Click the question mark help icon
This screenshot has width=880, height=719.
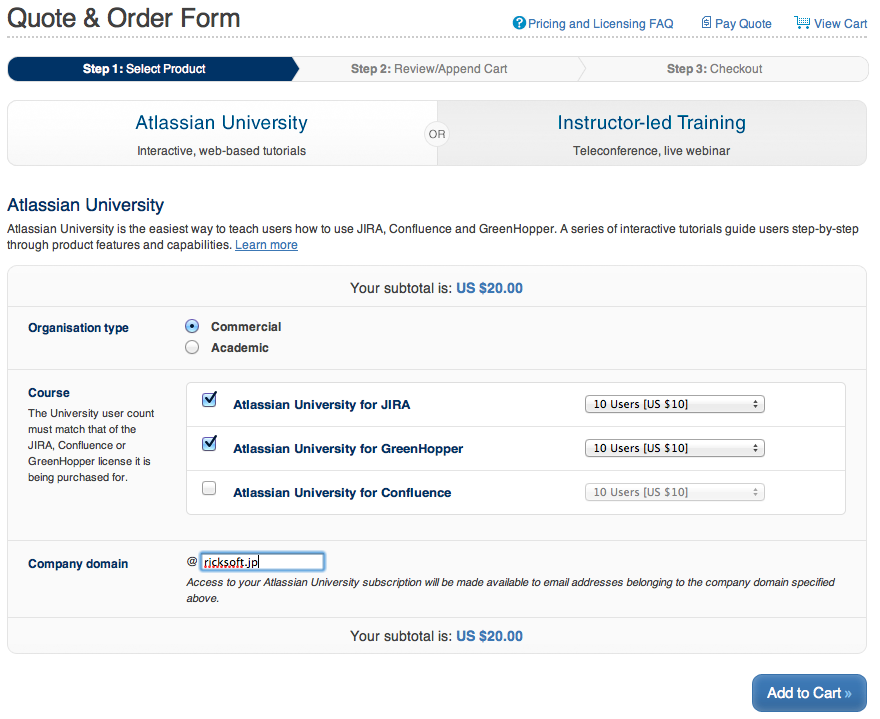[519, 23]
